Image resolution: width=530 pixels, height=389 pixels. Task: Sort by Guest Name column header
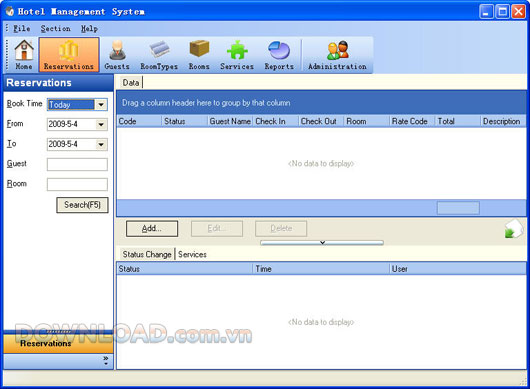coord(230,121)
